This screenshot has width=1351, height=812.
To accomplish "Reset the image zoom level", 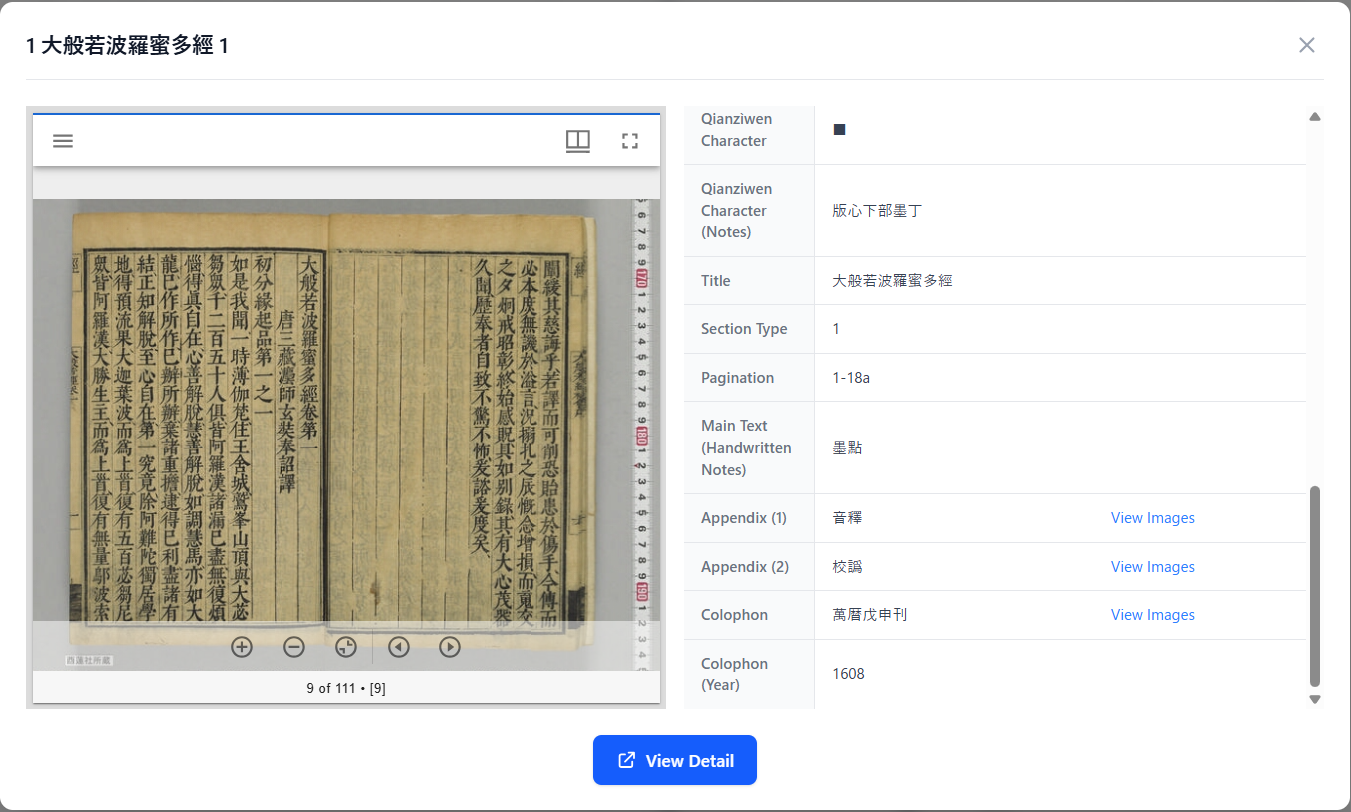I will coord(346,647).
